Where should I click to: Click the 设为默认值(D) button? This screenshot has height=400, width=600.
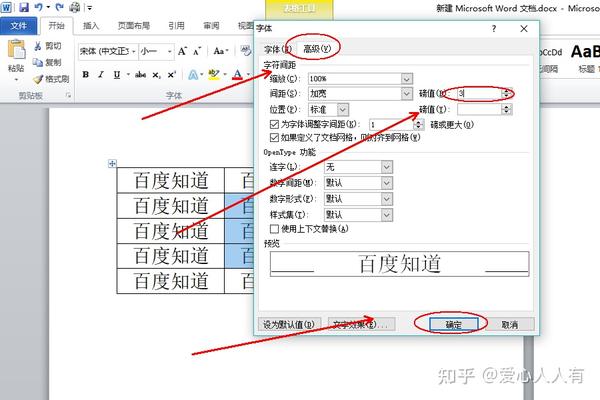pos(289,325)
